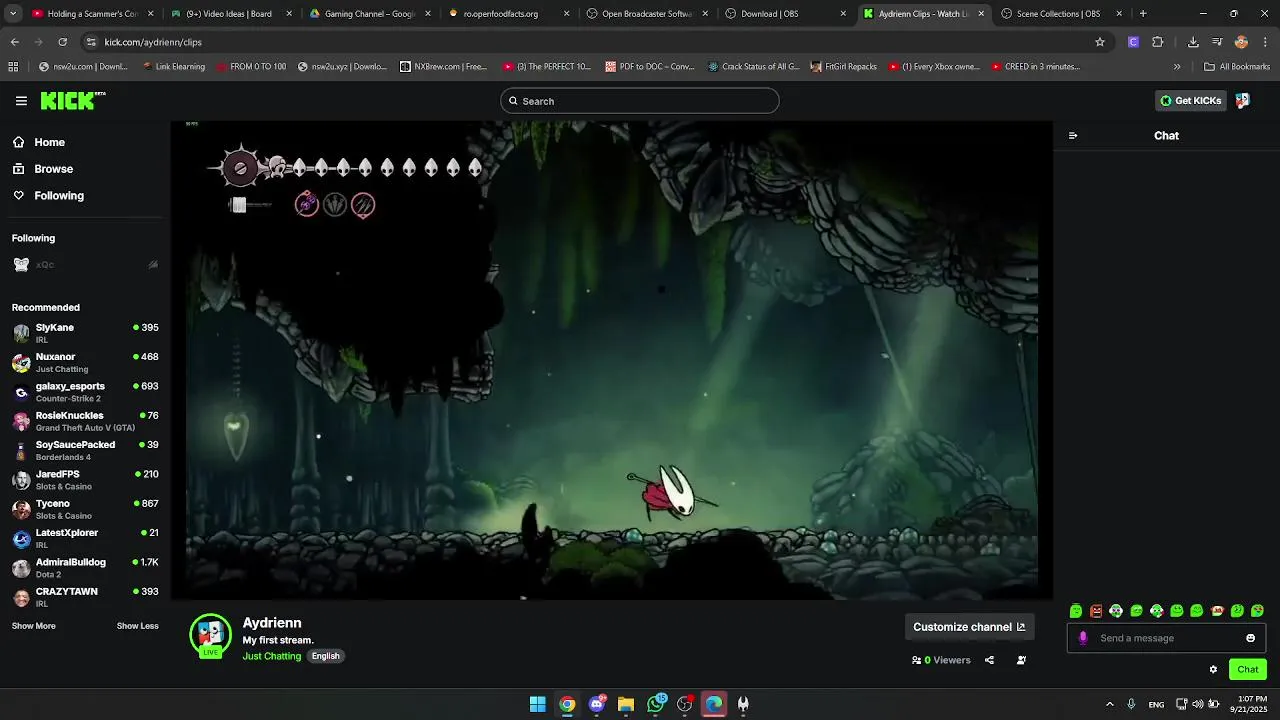Open Tyceno recommended channel
The height and width of the screenshot is (720, 1280).
[85, 509]
